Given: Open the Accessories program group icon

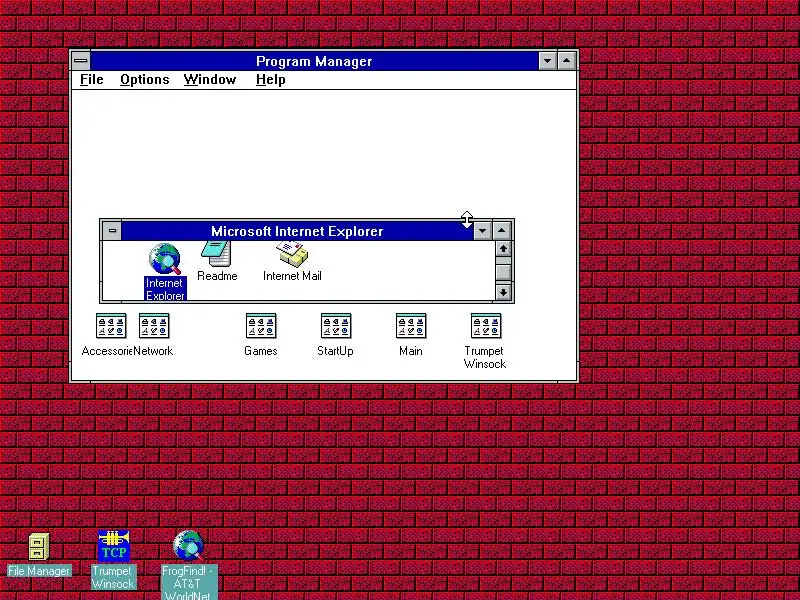Looking at the screenshot, I should 111,326.
